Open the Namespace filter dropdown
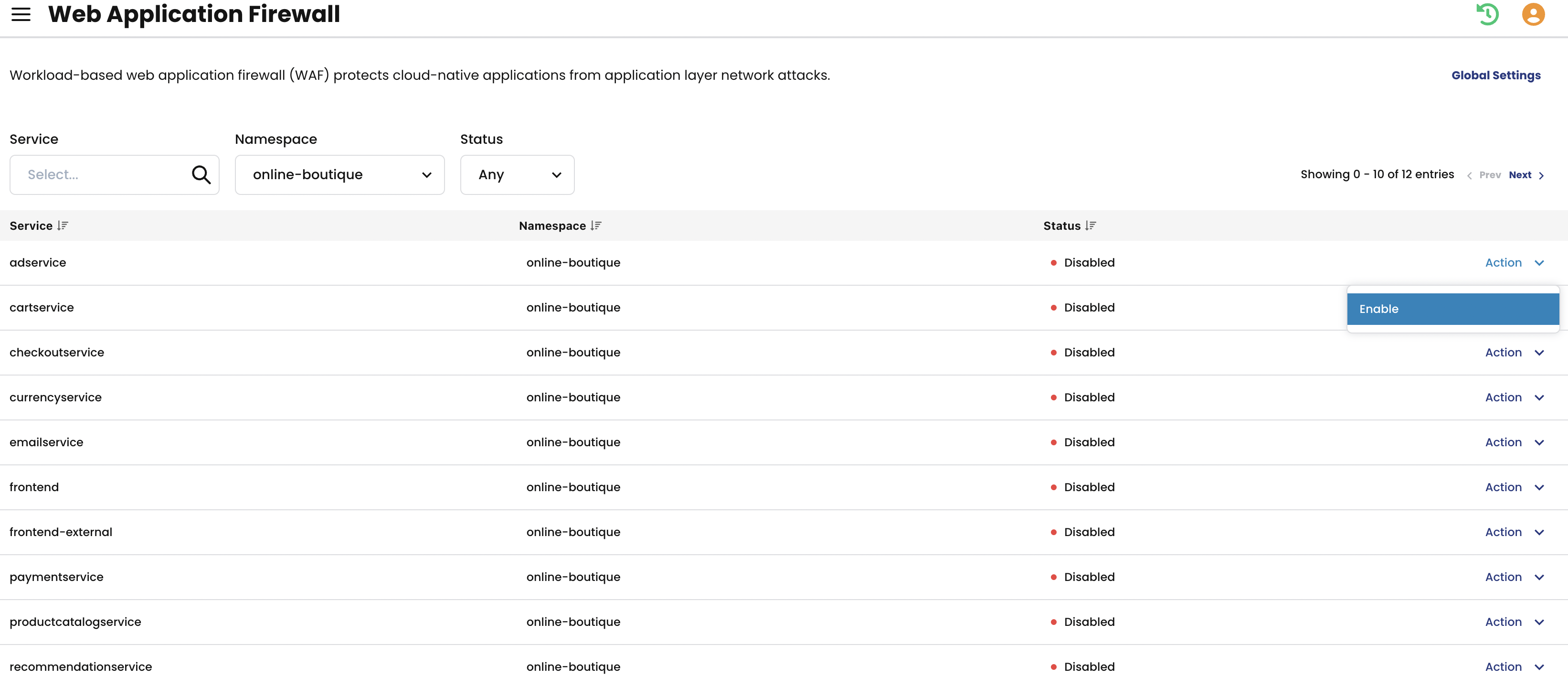The width and height of the screenshot is (1568, 688). 339,175
